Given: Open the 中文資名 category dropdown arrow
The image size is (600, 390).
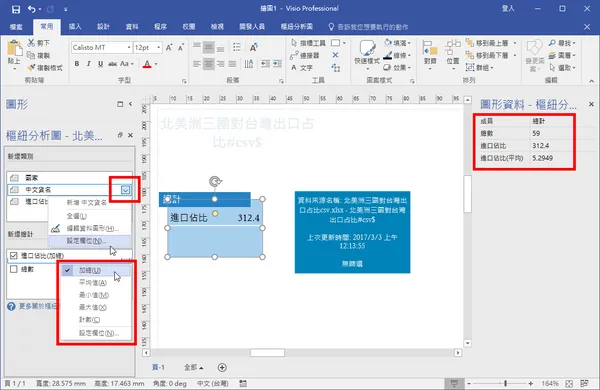Looking at the screenshot, I should pos(126,190).
